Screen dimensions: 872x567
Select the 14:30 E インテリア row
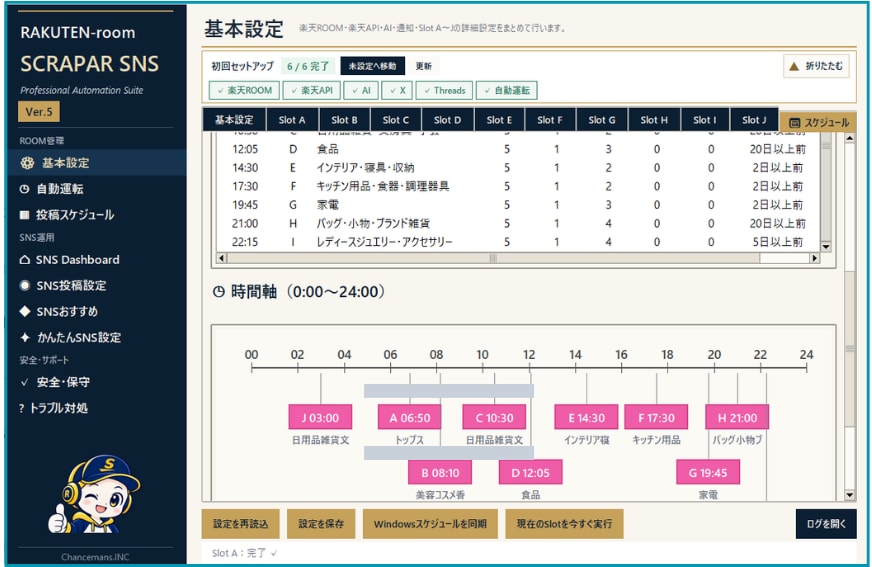tap(518, 167)
